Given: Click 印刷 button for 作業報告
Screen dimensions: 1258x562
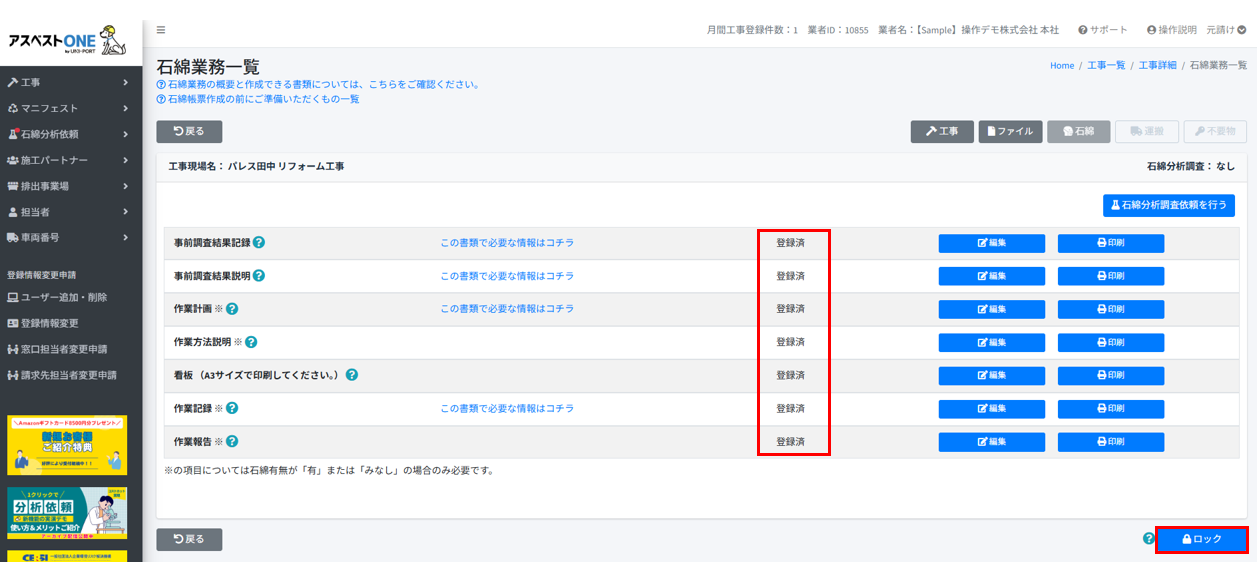Looking at the screenshot, I should click(1110, 441).
